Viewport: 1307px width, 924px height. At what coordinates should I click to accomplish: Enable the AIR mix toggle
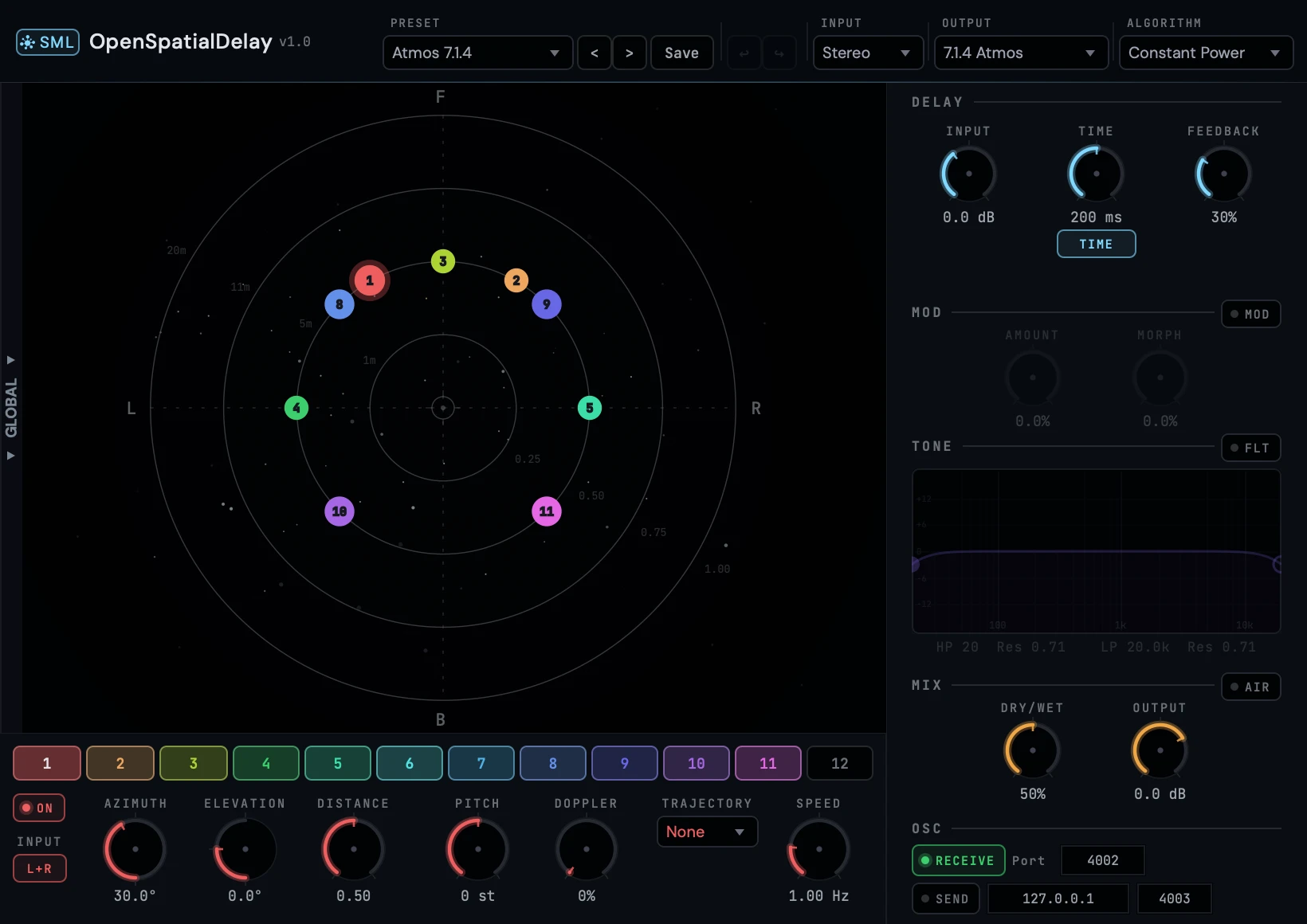pyautogui.click(x=1250, y=687)
